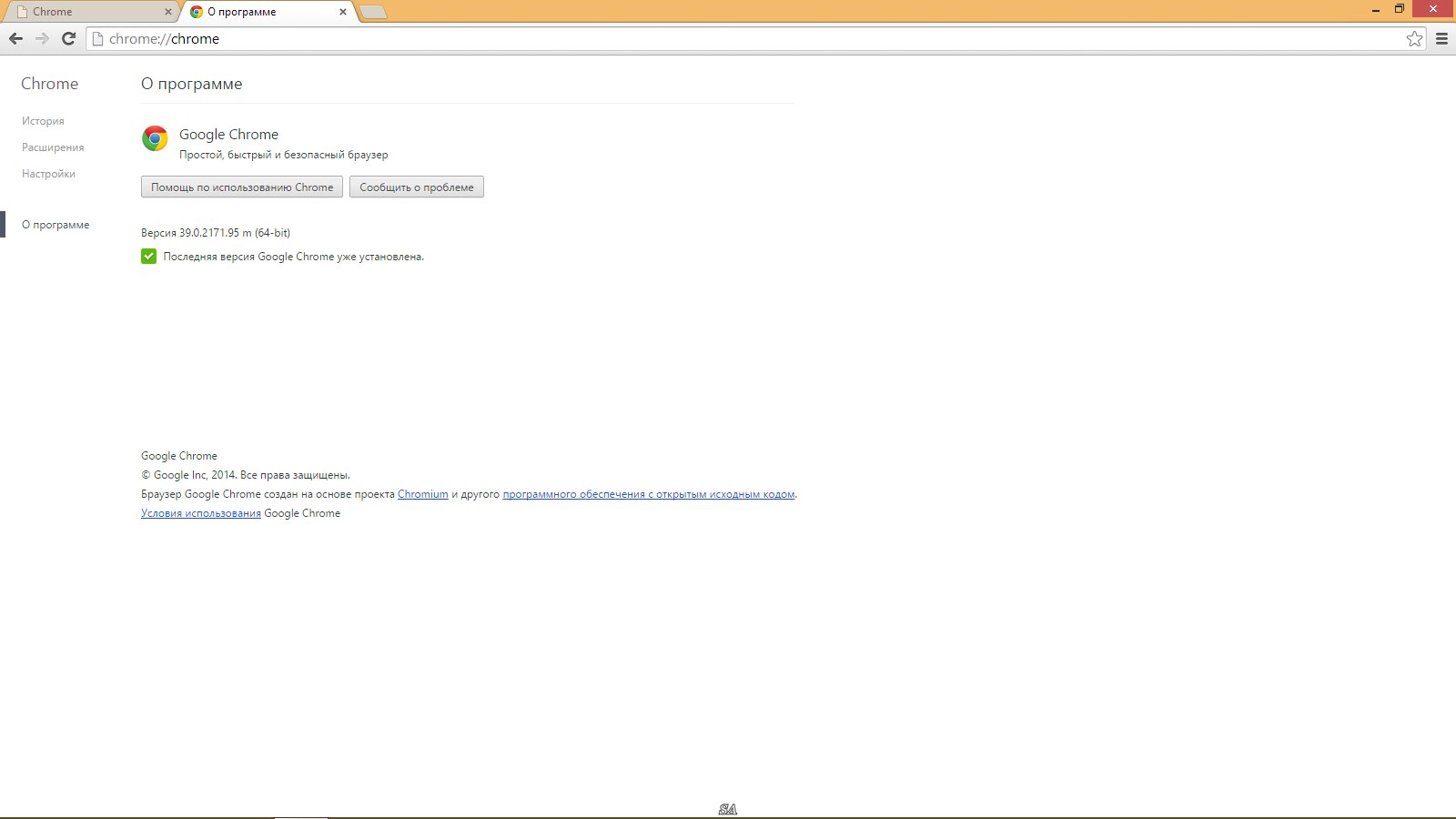Viewport: 1456px width, 819px height.
Task: Open 'Условия использования' link
Action: (x=201, y=513)
